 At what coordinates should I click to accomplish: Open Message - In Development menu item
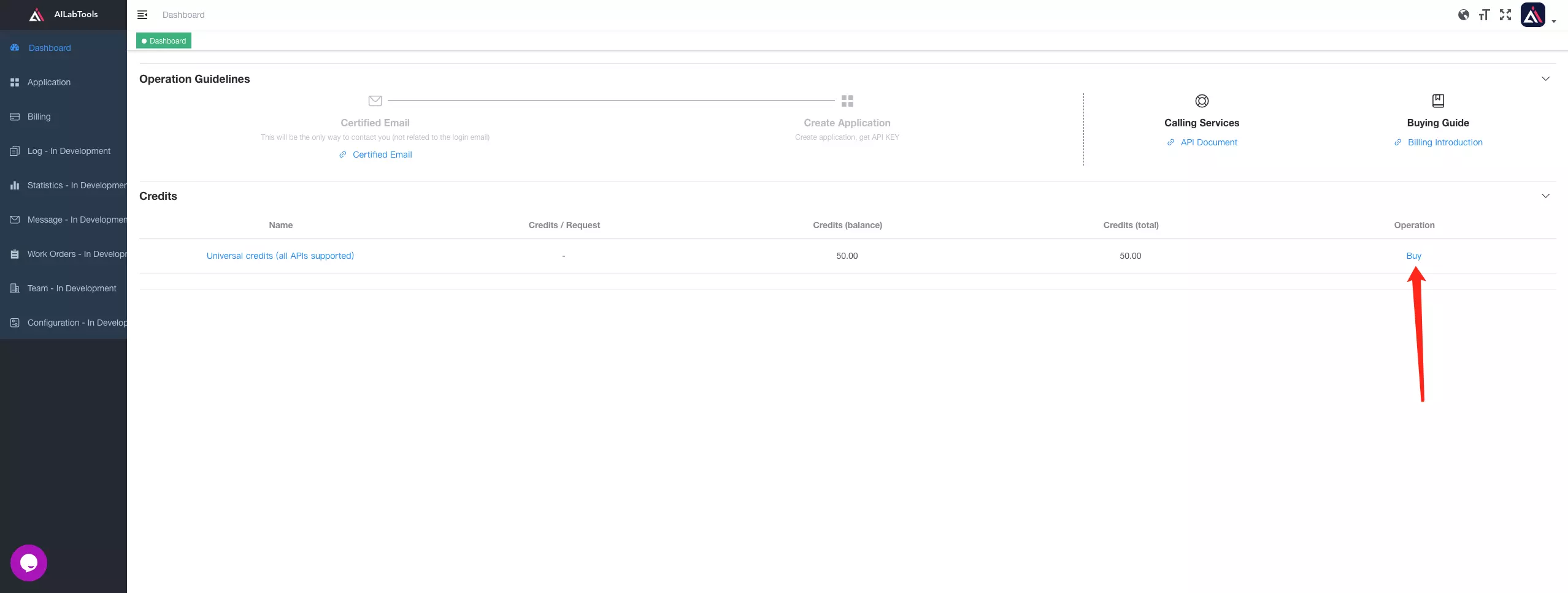(x=63, y=220)
